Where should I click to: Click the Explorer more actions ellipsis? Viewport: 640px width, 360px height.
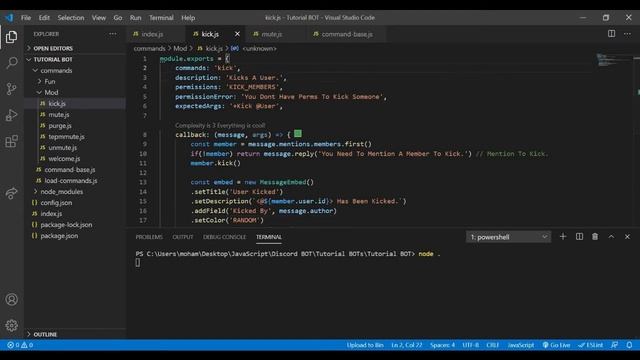[113, 34]
